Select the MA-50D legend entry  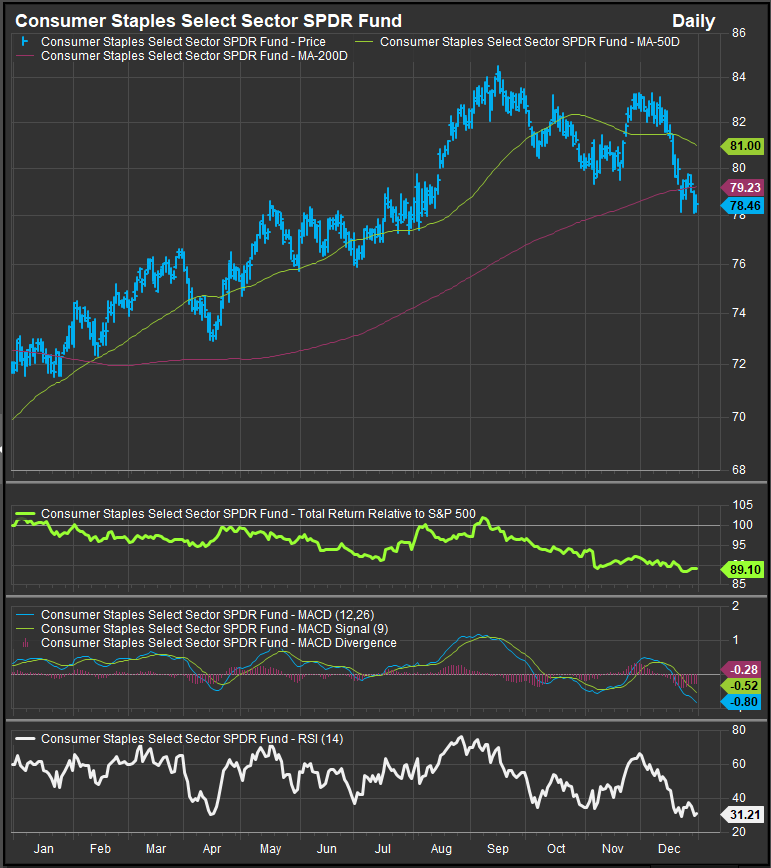pos(529,42)
